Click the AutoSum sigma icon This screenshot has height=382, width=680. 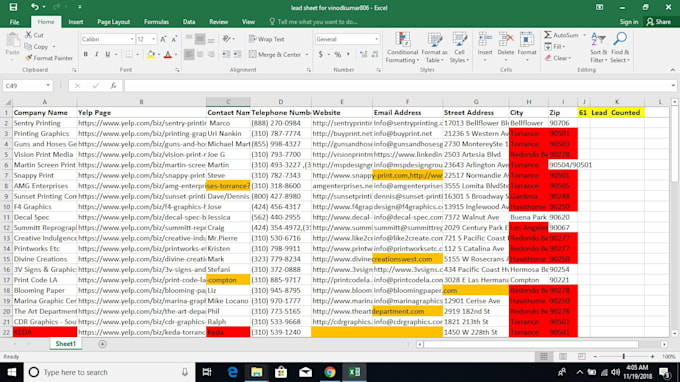(548, 35)
